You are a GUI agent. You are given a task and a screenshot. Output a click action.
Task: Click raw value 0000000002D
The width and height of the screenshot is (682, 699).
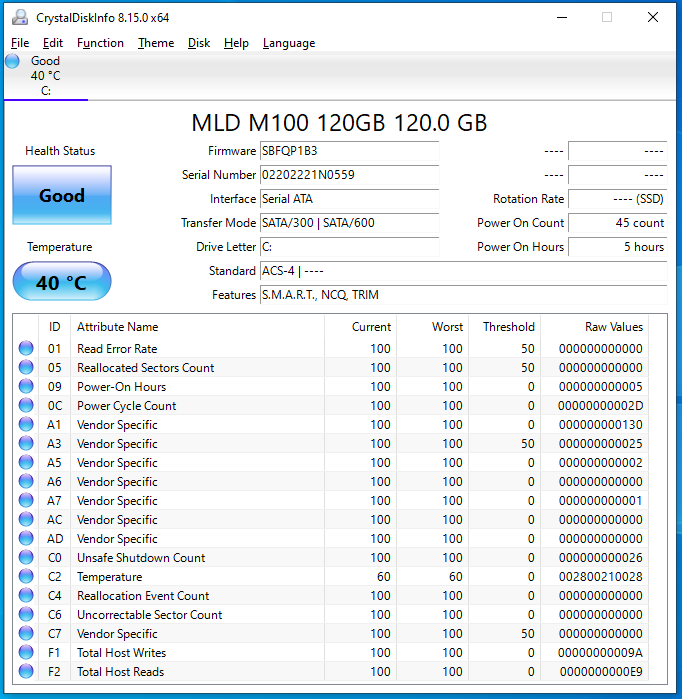coord(600,406)
